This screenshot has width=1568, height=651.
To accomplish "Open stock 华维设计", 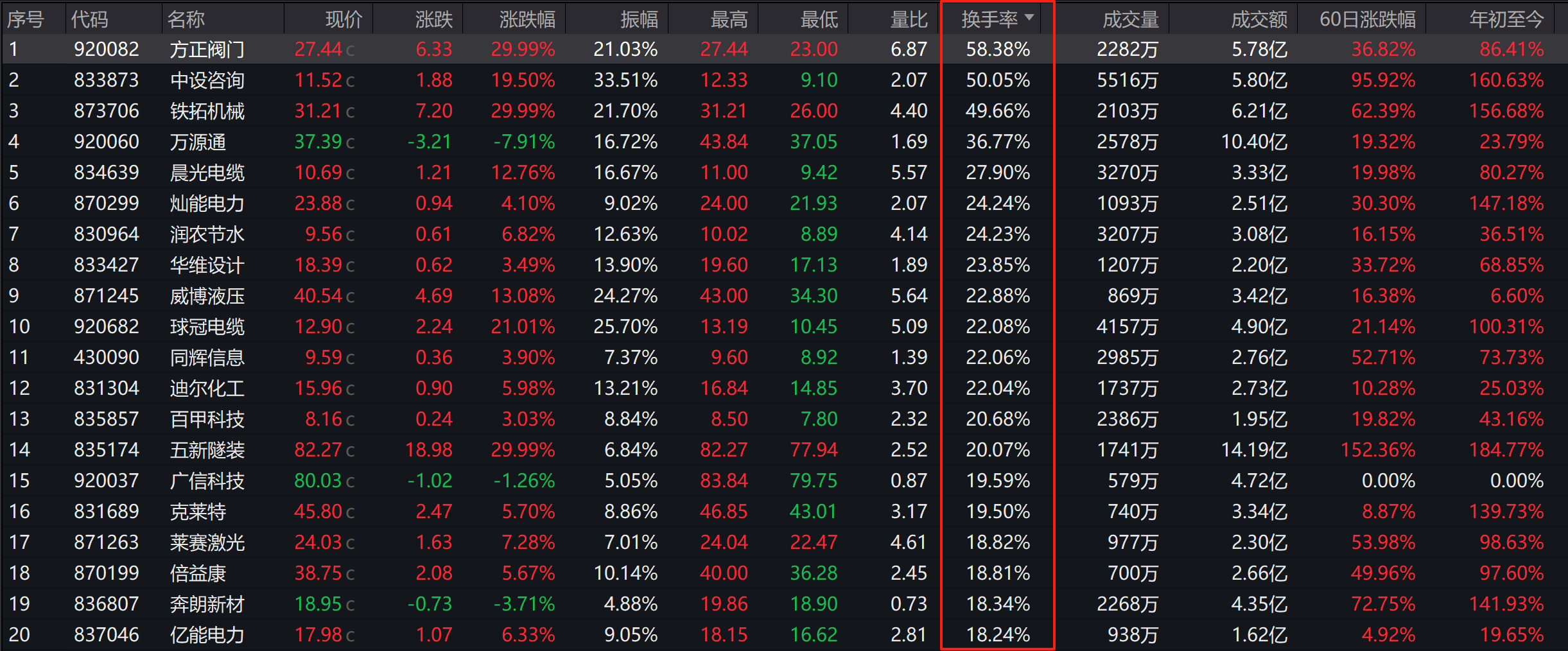I will (x=207, y=265).
